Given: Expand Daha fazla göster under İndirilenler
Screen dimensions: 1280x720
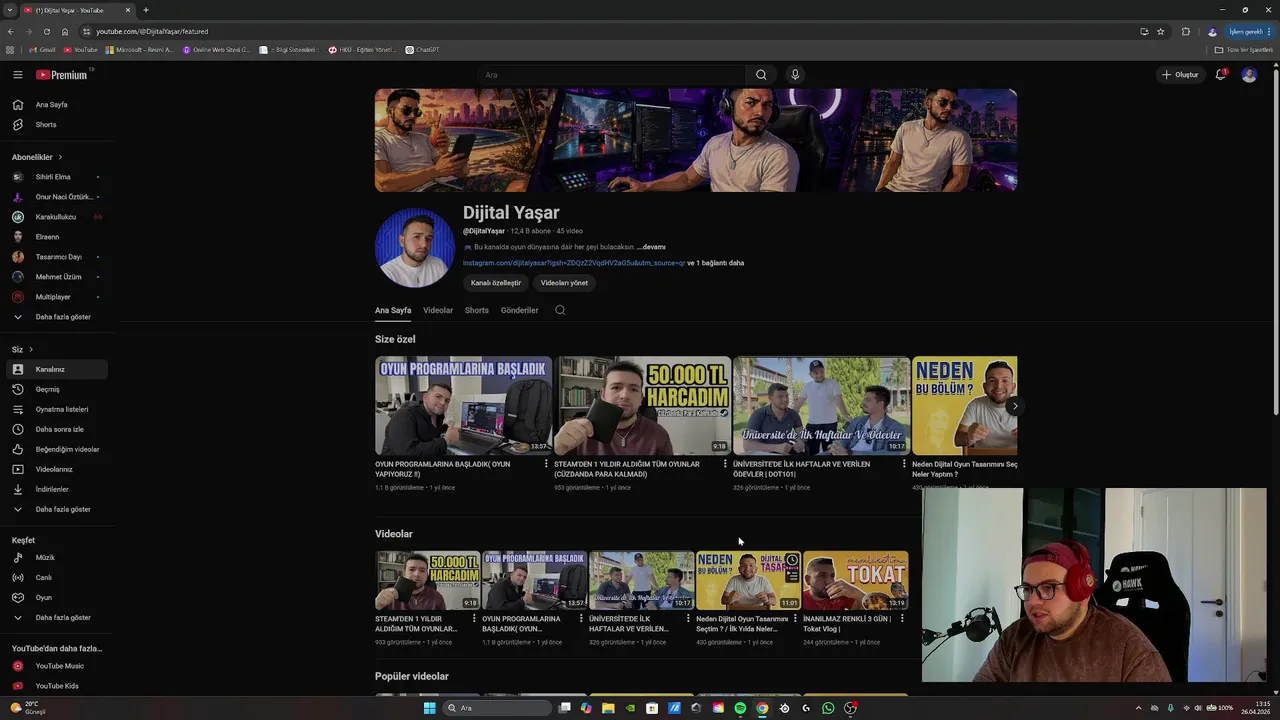Looking at the screenshot, I should pyautogui.click(x=57, y=509).
